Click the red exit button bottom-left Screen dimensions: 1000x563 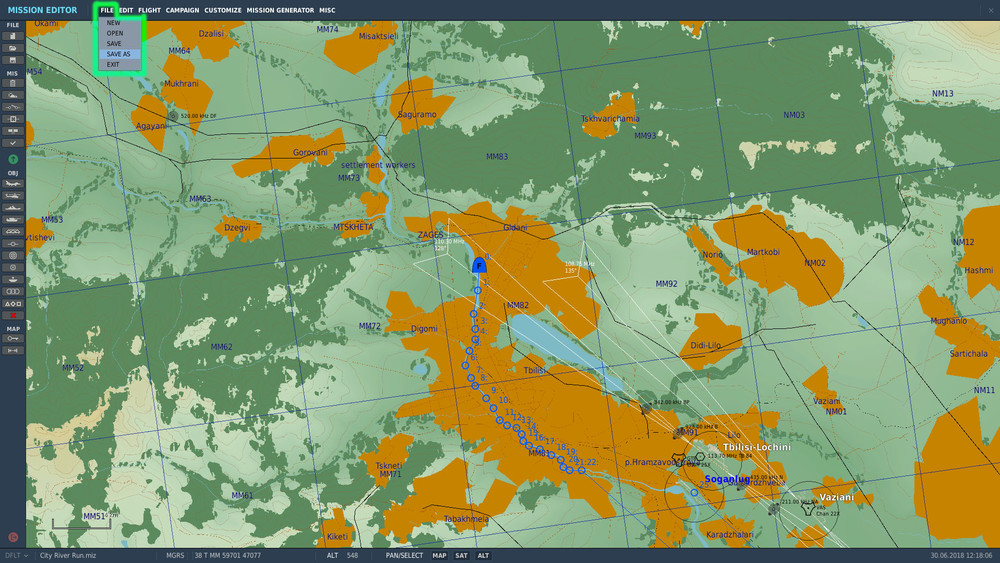[13, 537]
